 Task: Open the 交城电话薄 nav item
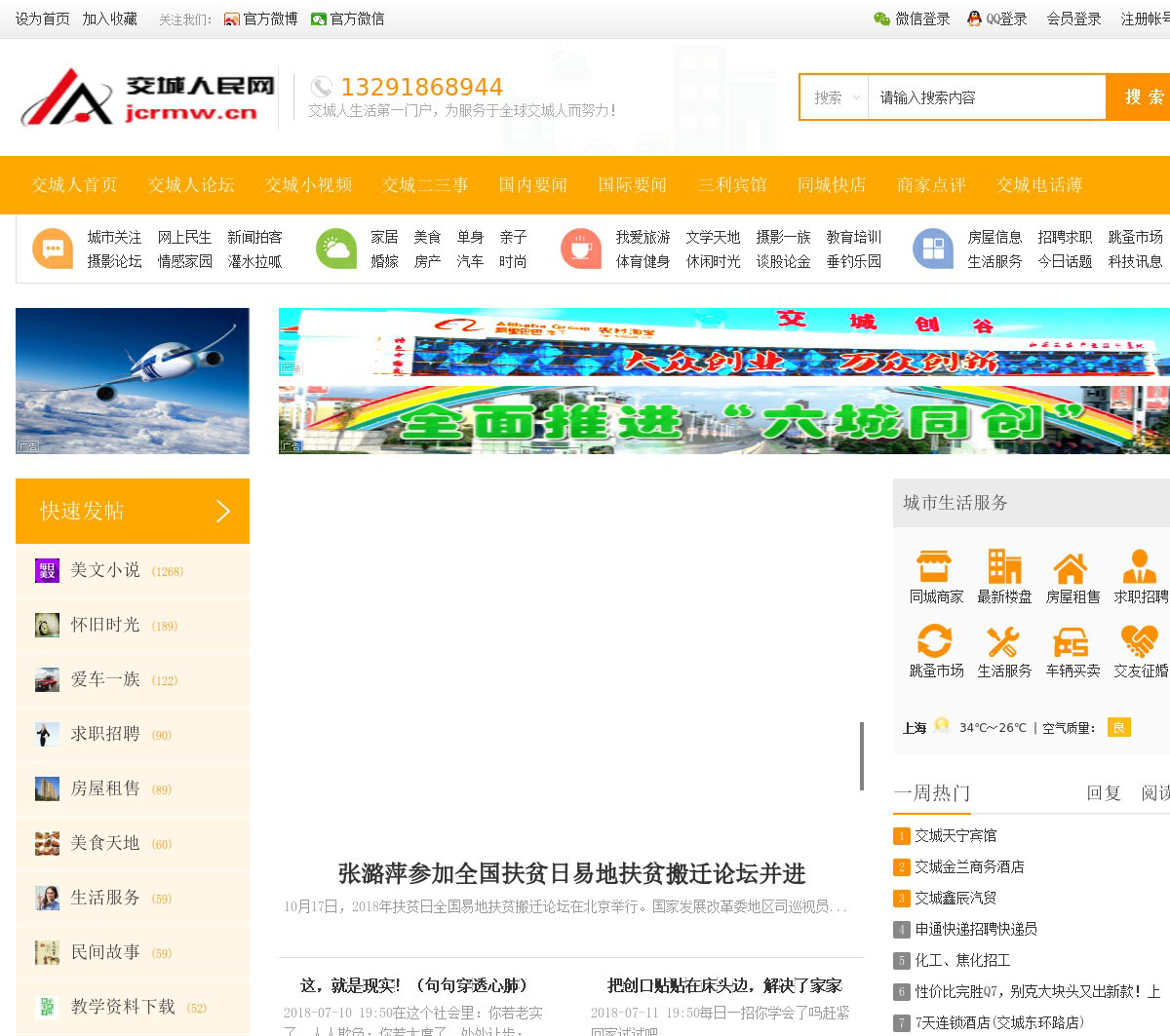click(x=1039, y=185)
